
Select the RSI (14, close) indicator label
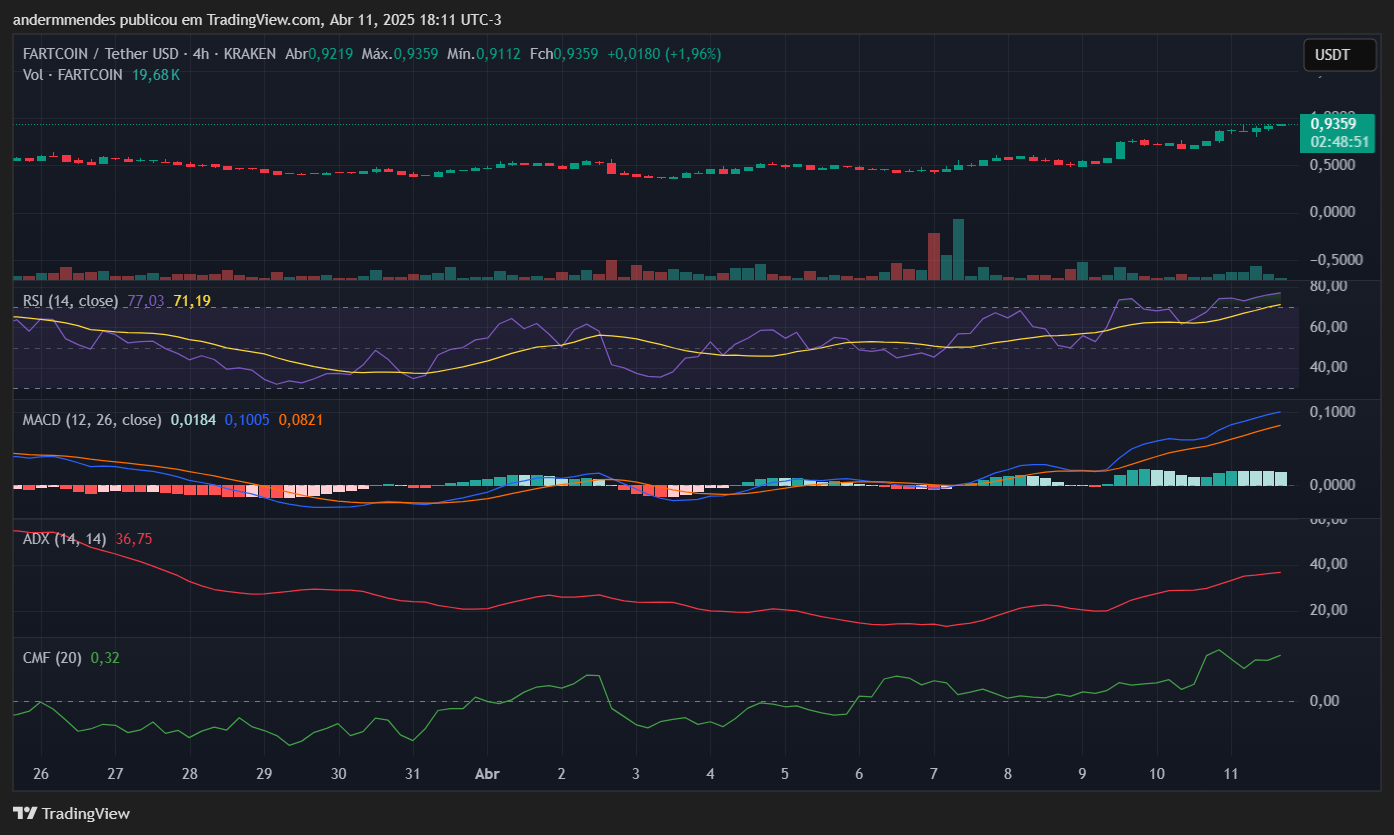click(70, 301)
